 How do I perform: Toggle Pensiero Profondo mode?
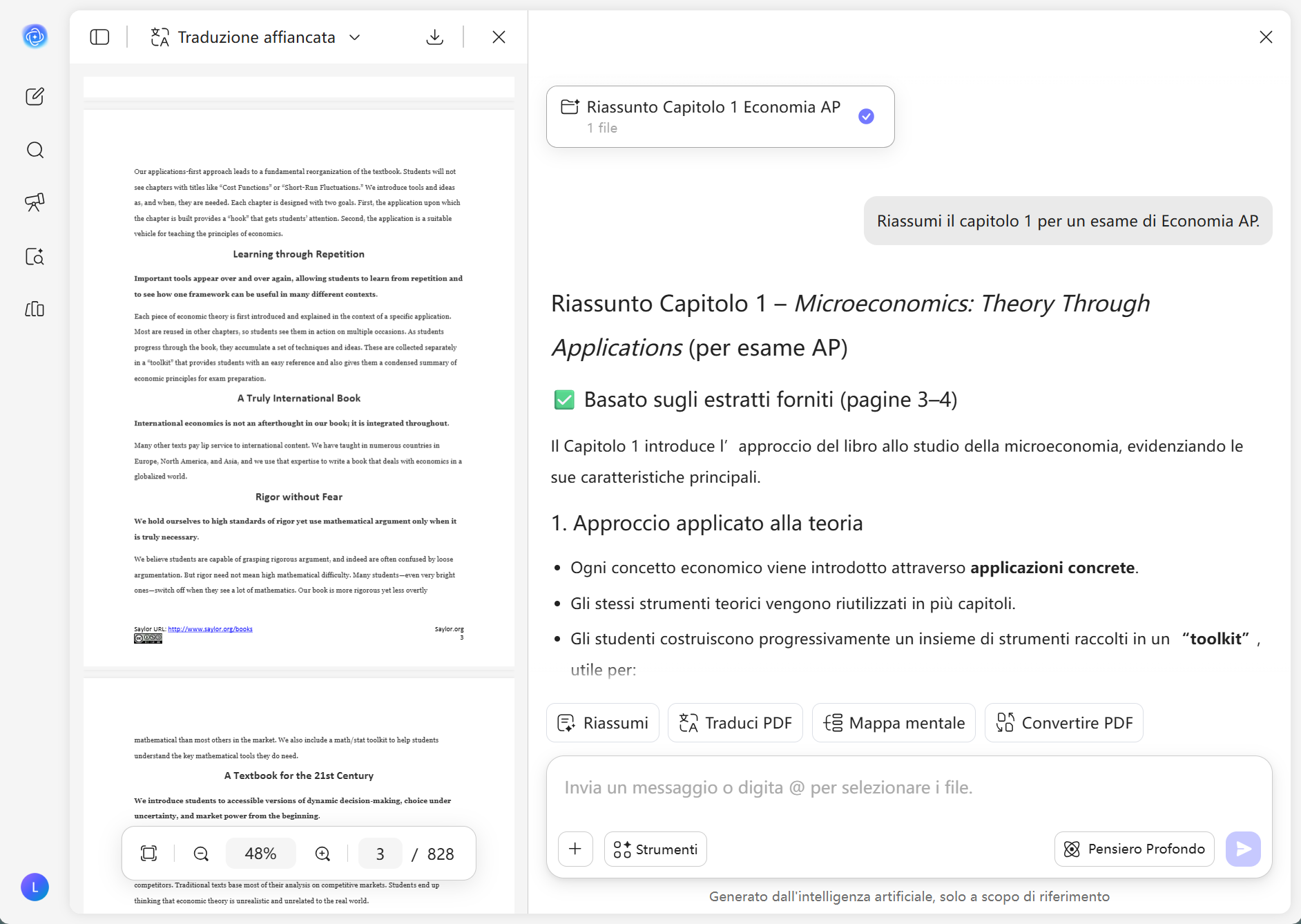coord(1134,849)
